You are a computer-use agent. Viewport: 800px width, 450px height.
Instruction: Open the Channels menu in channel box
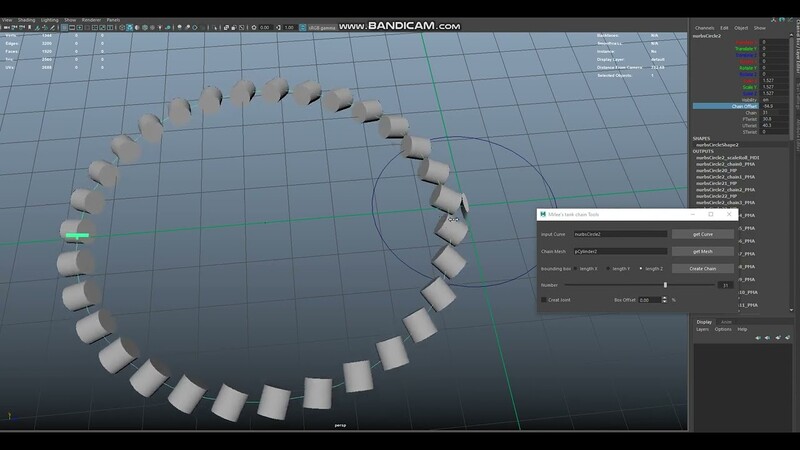(704, 28)
